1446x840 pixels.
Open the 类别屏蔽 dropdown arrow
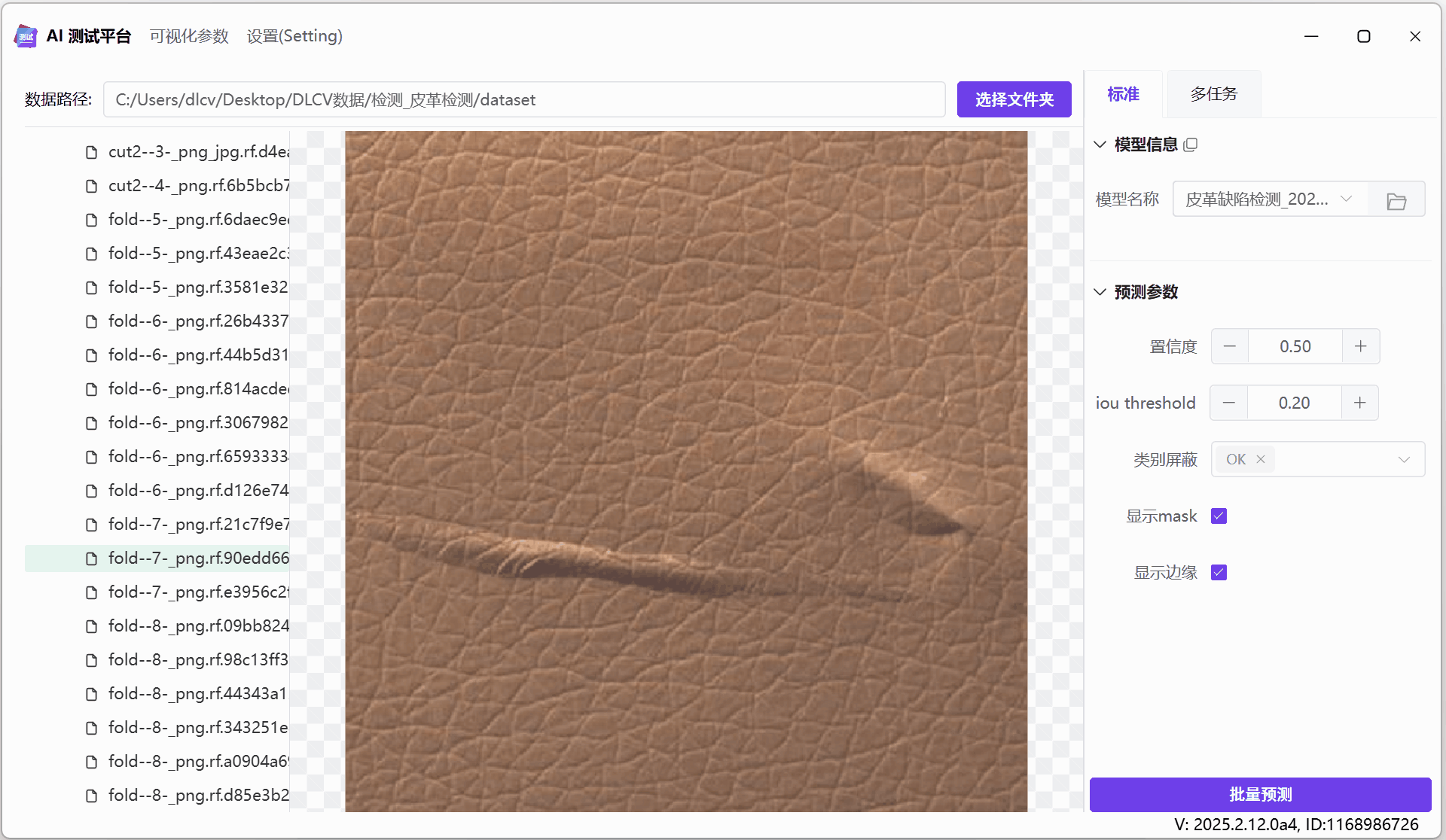pos(1404,460)
